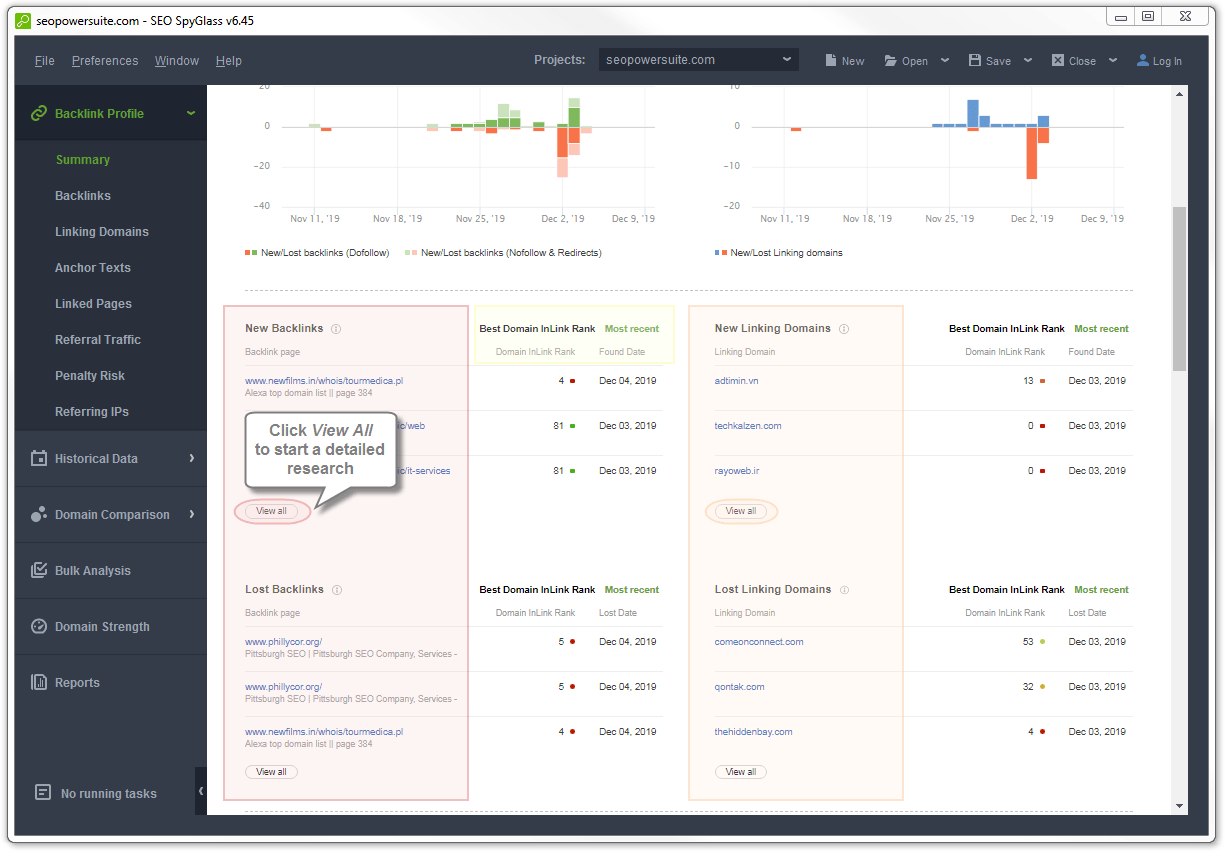This screenshot has width=1226, height=852.
Task: Click the vertical scrollbar down arrow
Action: click(x=1179, y=806)
